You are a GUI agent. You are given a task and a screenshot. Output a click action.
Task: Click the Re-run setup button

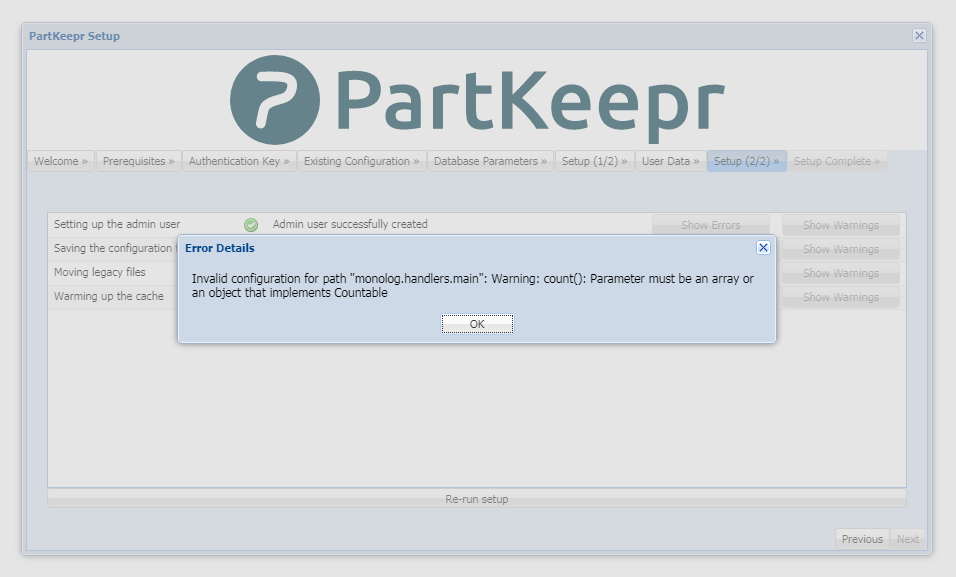click(477, 499)
